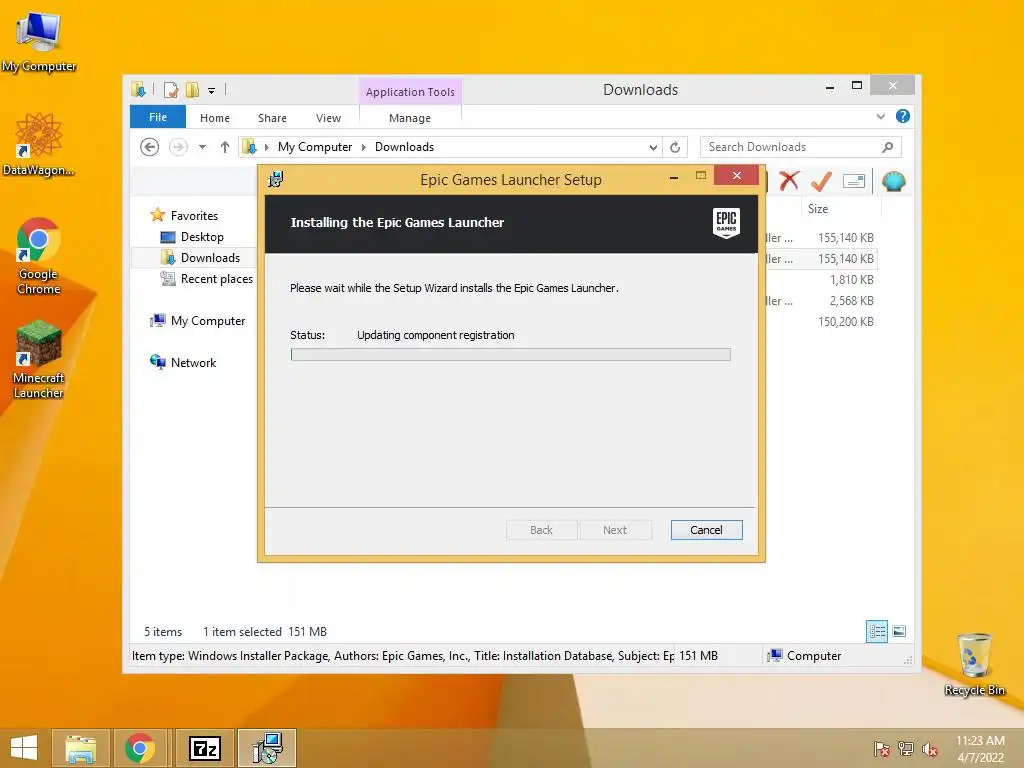This screenshot has height=768, width=1024.
Task: Click the disabled Back button in Setup
Action: (541, 530)
